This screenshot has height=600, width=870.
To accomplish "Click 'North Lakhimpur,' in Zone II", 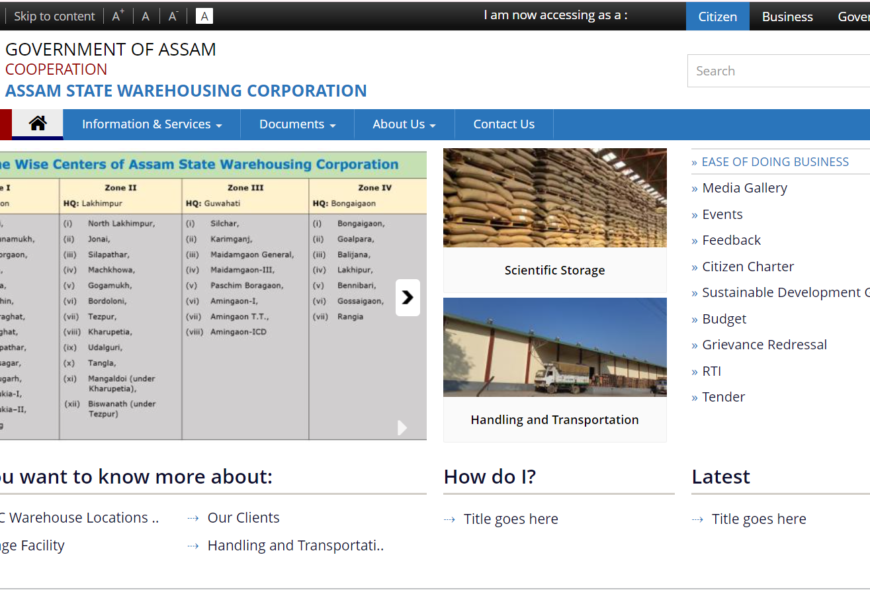I will point(121,223).
